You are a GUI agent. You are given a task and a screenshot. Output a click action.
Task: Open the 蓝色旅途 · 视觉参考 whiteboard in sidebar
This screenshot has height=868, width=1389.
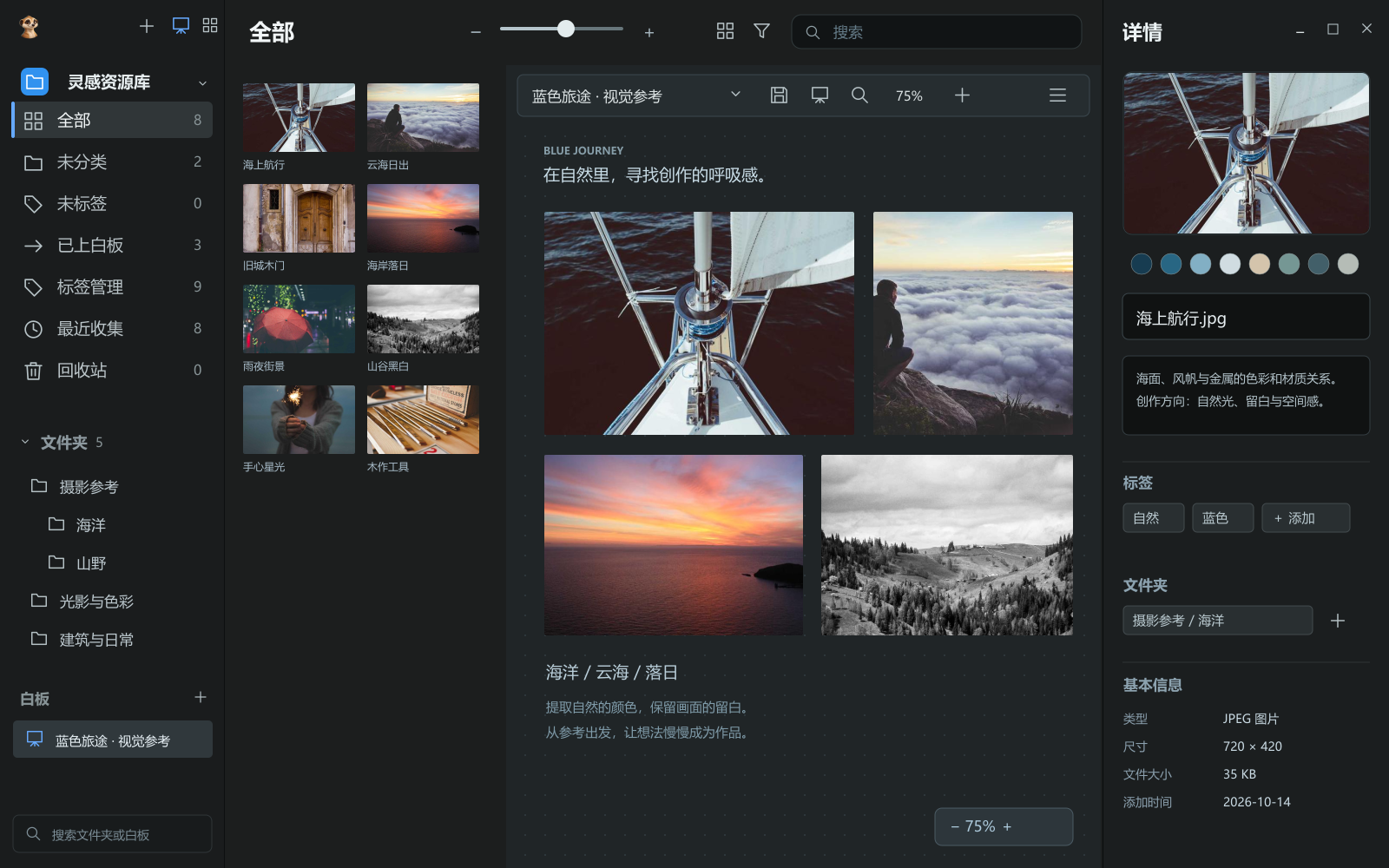[113, 740]
